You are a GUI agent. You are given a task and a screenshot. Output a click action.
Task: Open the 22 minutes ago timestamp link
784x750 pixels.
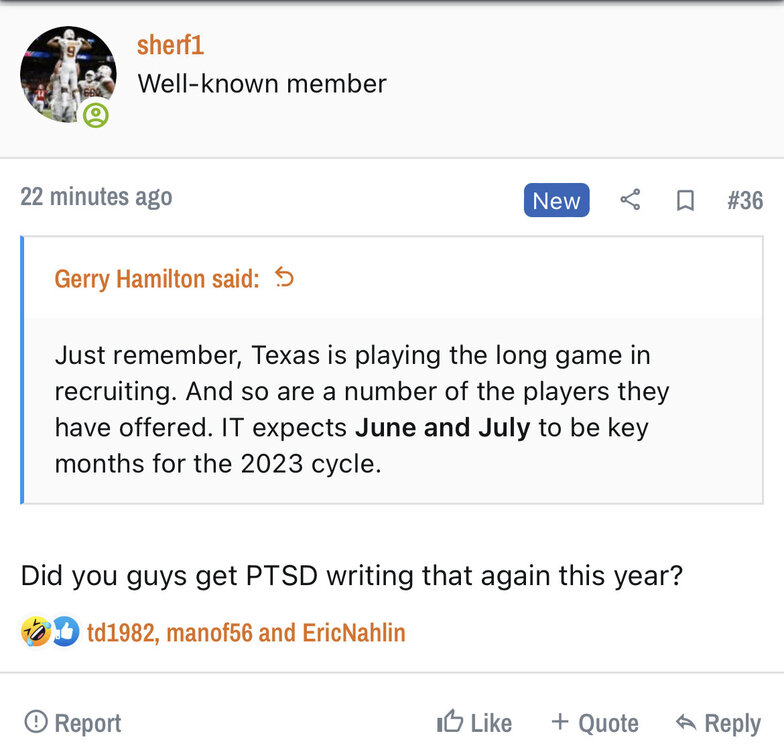point(96,197)
